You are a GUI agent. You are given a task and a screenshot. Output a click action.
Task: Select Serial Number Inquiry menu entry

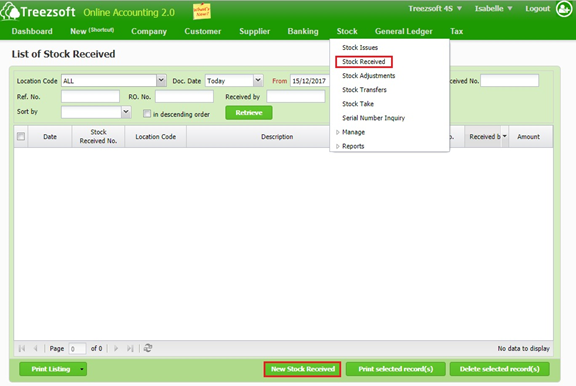pos(373,118)
